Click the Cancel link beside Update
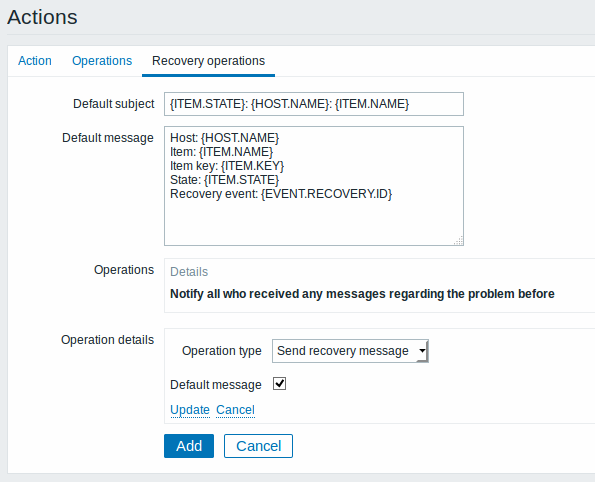The width and height of the screenshot is (595, 482). [x=235, y=410]
